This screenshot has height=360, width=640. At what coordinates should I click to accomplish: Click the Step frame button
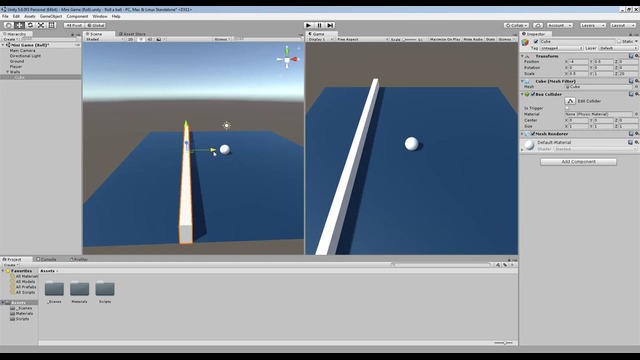coord(331,25)
